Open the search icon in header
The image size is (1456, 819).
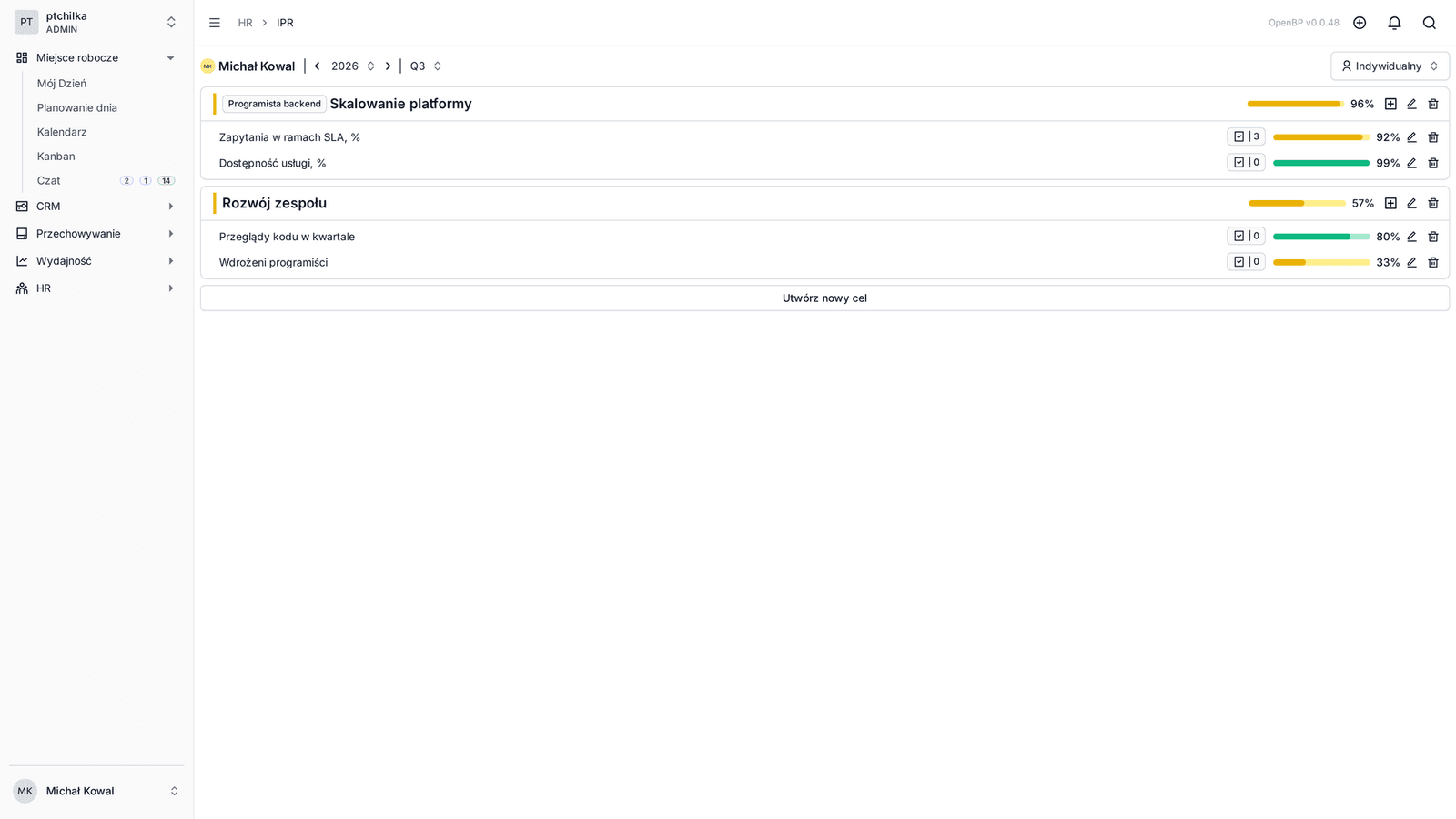(x=1430, y=23)
